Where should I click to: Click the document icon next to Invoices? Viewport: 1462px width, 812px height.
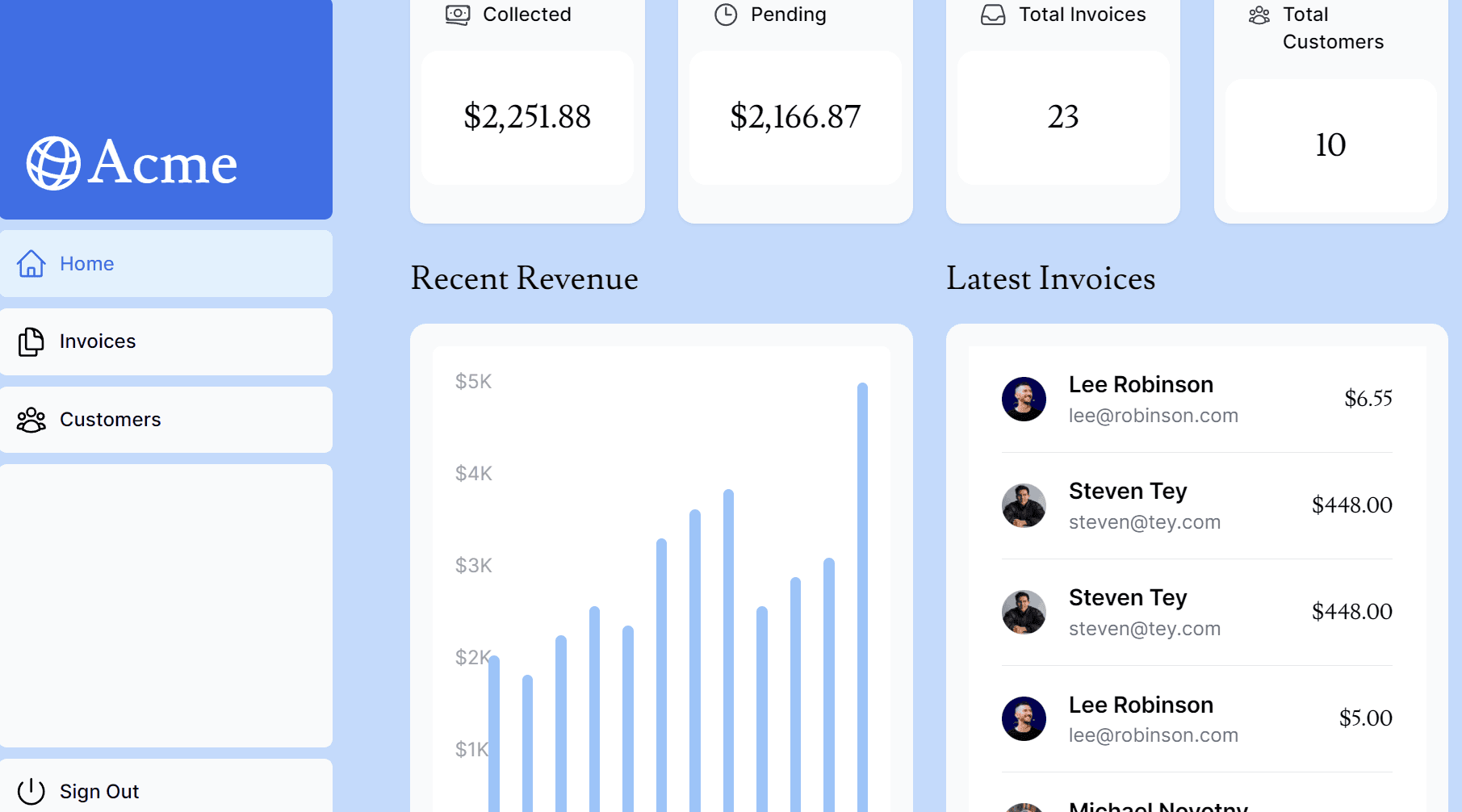pos(31,341)
